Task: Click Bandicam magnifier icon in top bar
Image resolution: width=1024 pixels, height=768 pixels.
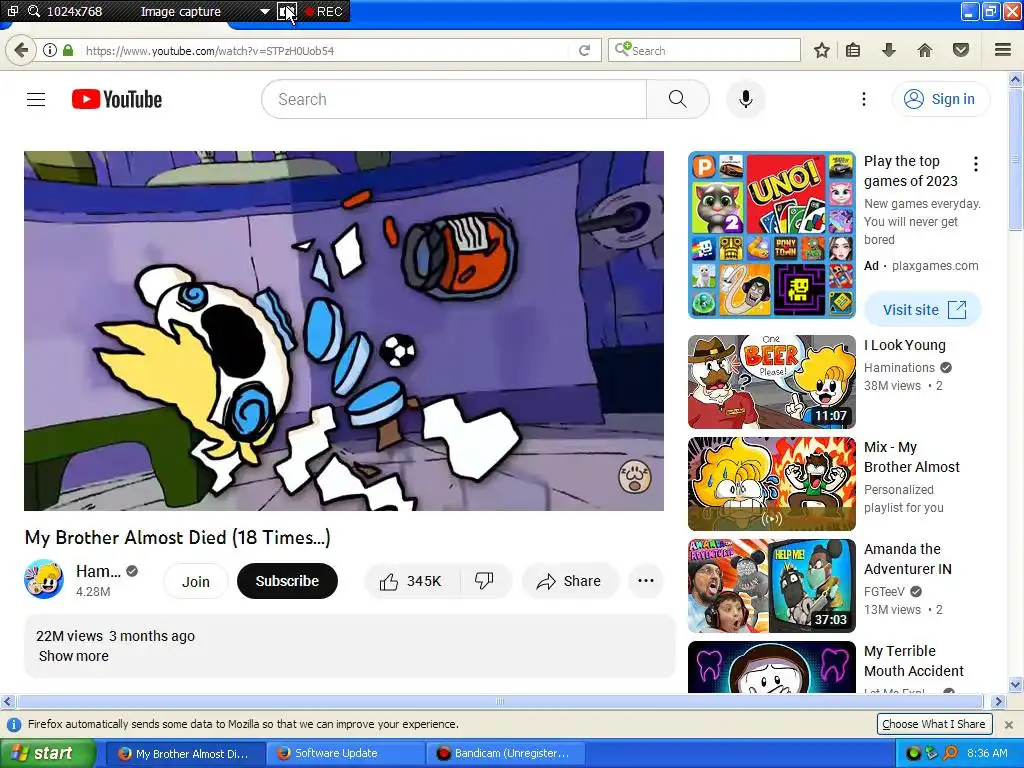Action: pyautogui.click(x=34, y=11)
